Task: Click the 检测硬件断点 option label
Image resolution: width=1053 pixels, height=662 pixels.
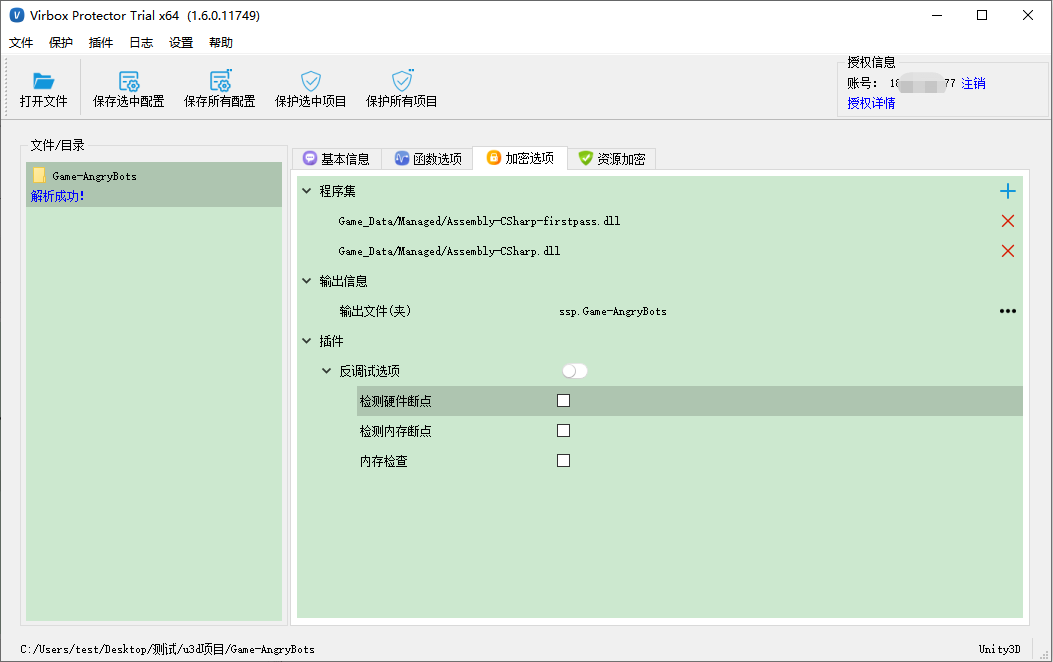Action: point(396,401)
